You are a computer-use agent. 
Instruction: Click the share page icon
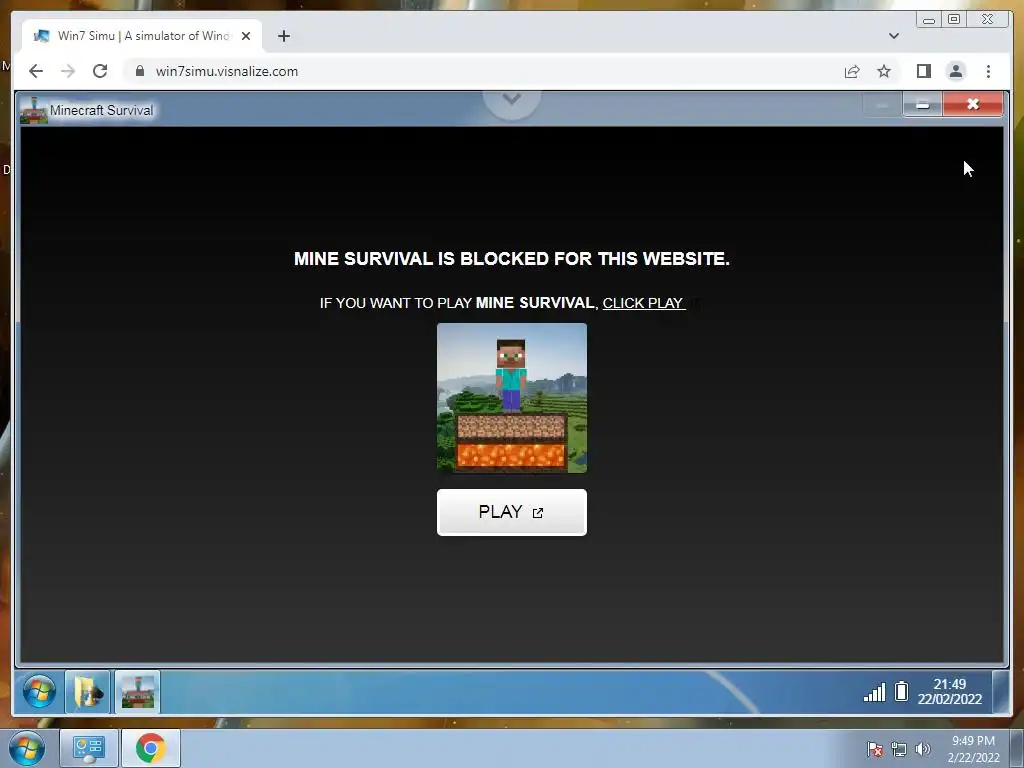pos(852,71)
